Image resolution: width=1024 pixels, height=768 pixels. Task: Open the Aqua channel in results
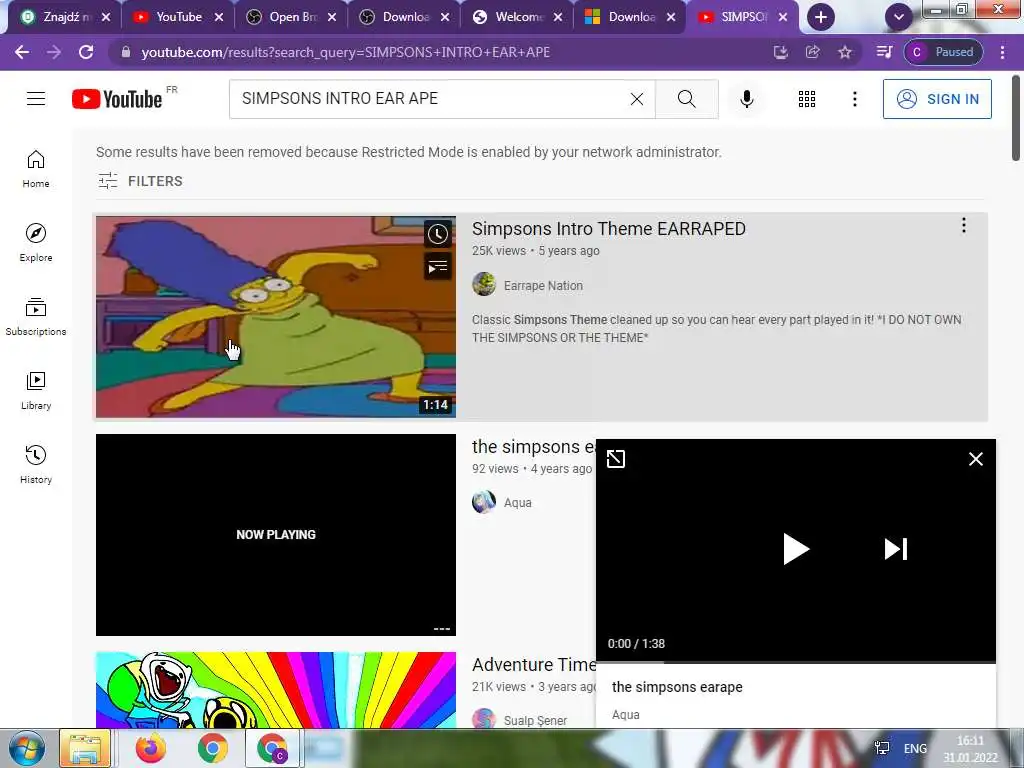[x=517, y=502]
